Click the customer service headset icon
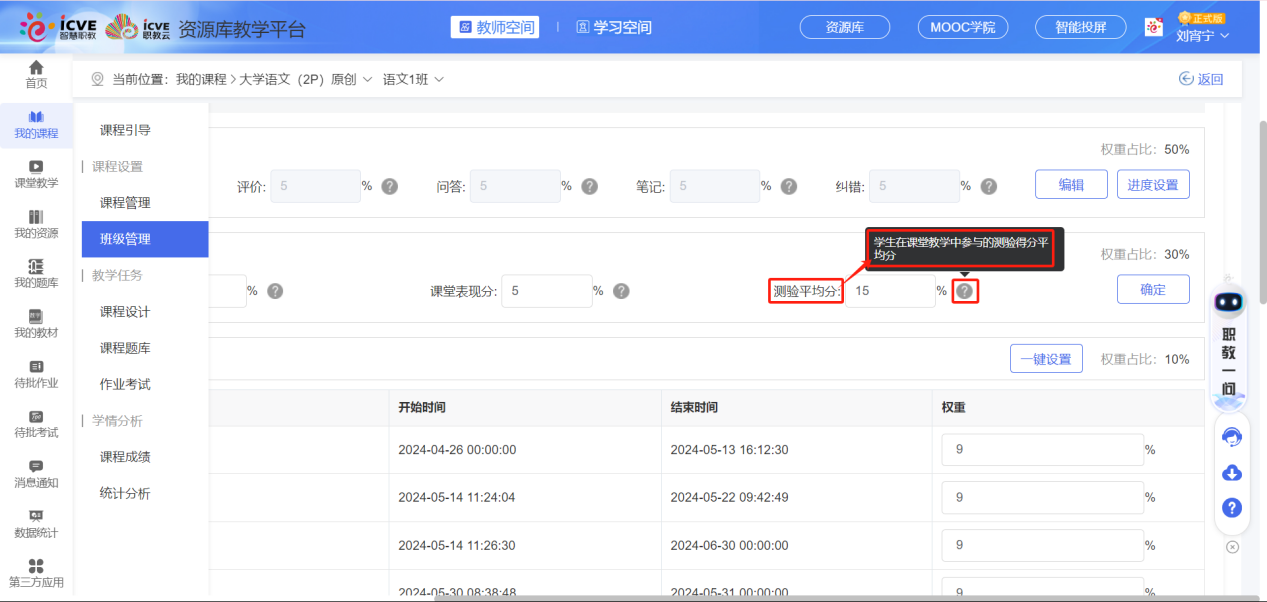Viewport: 1267px width, 602px height. [x=1231, y=437]
